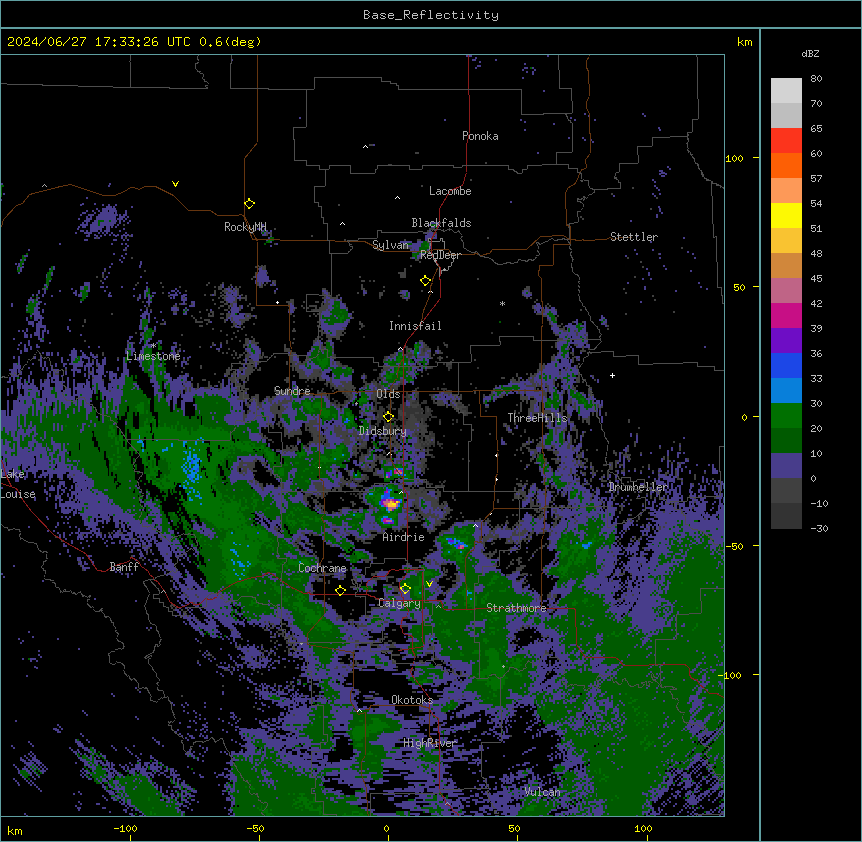Click the yellow diamond marker between Olds and Didsbury

coord(388,416)
